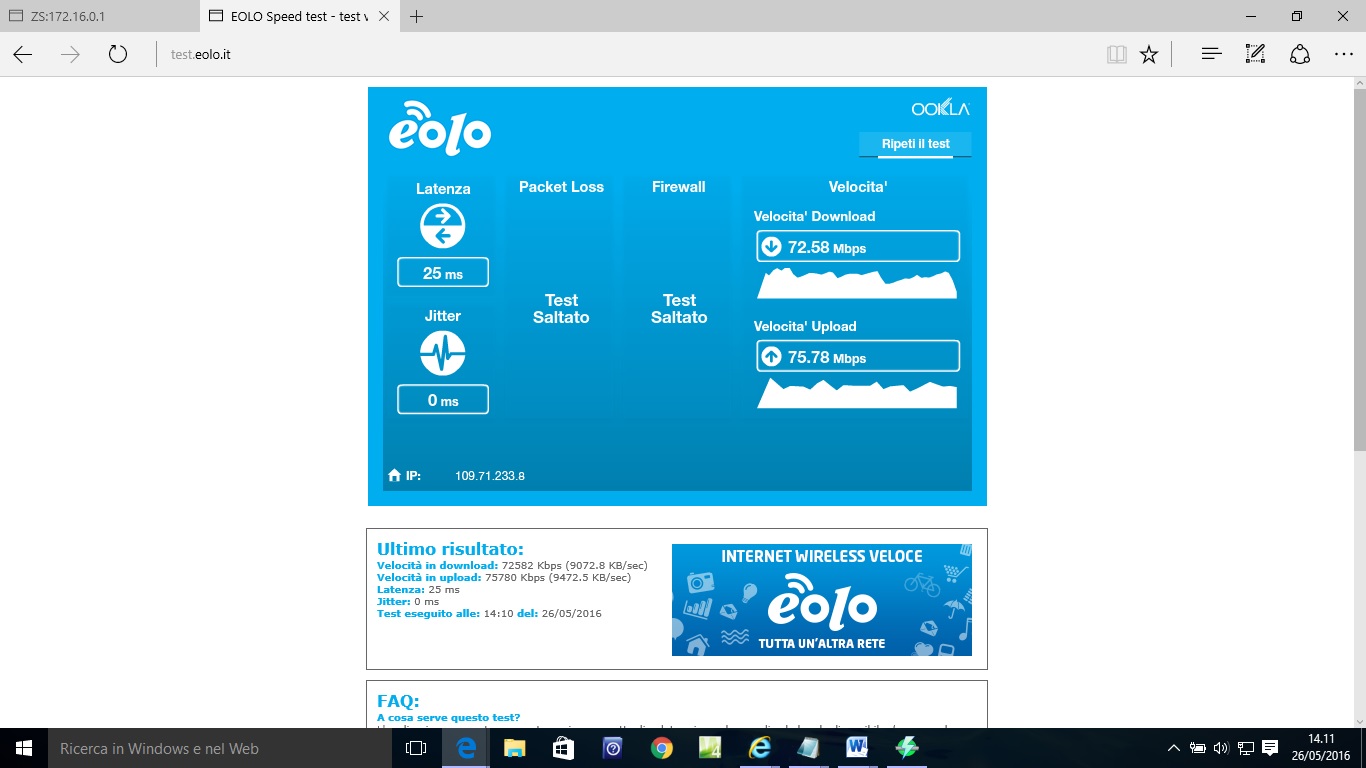Click the EOLO Internet Wireless Veloce banner
Image resolution: width=1366 pixels, height=768 pixels.
(x=821, y=600)
